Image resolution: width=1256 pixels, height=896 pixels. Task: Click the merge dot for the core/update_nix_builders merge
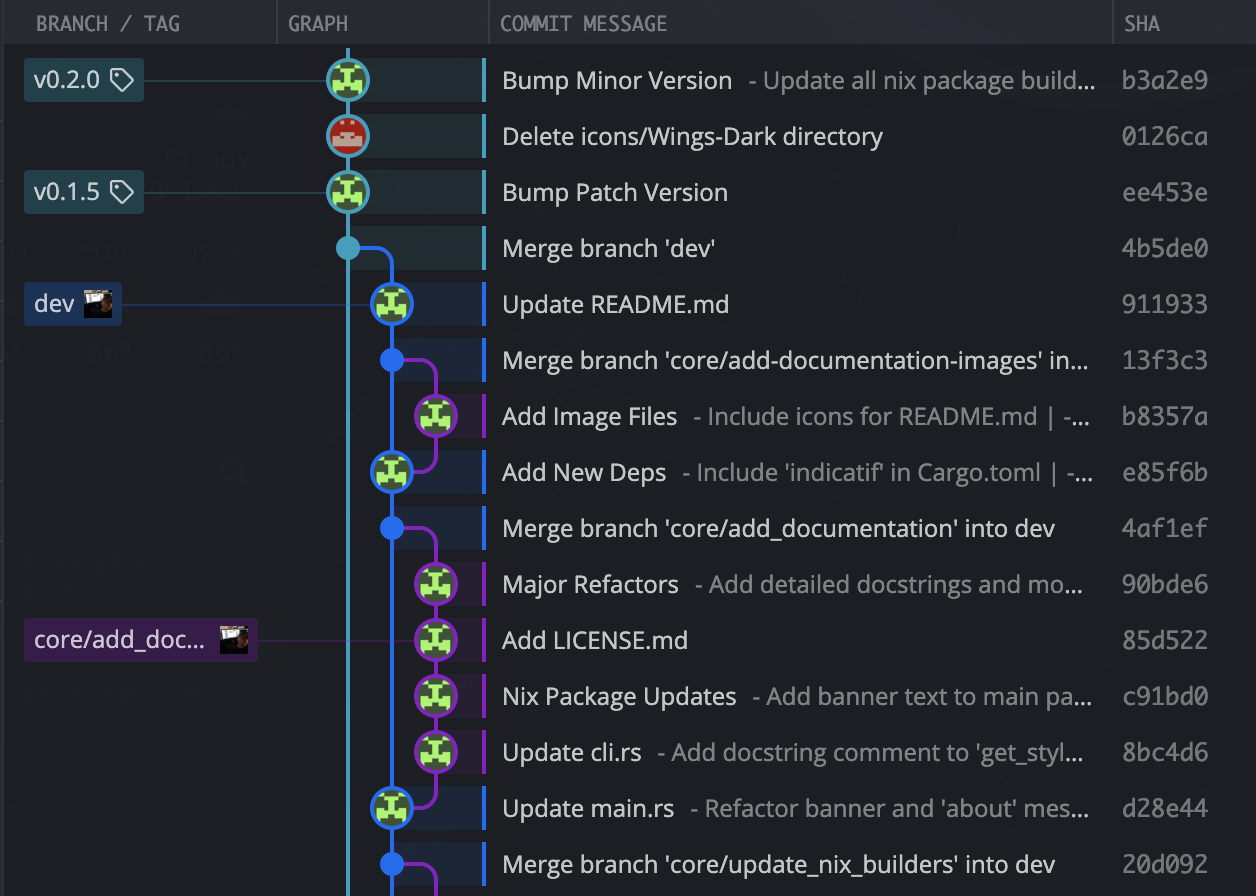[391, 863]
